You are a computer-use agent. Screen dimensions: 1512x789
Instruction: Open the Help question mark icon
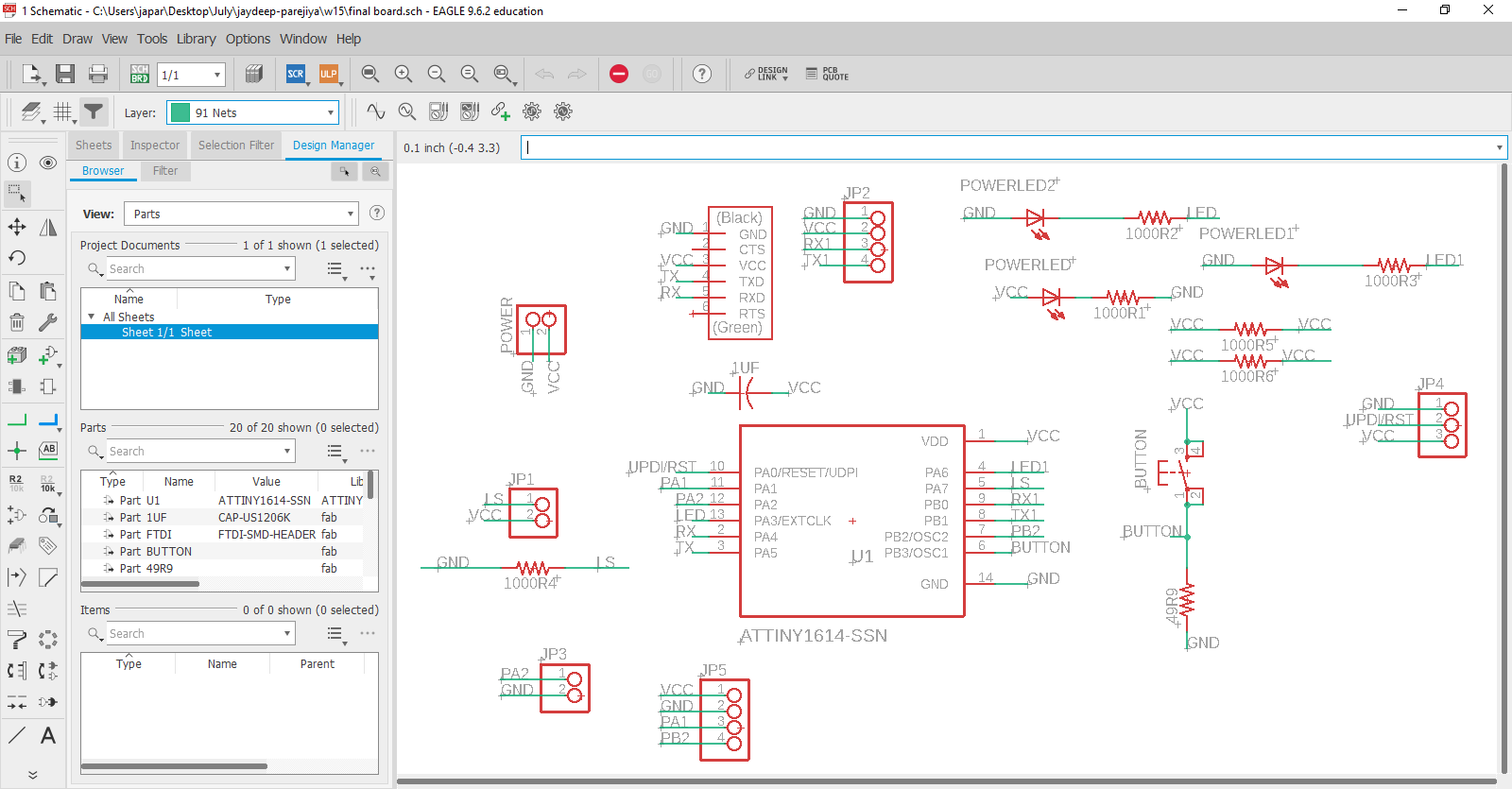pyautogui.click(x=702, y=74)
